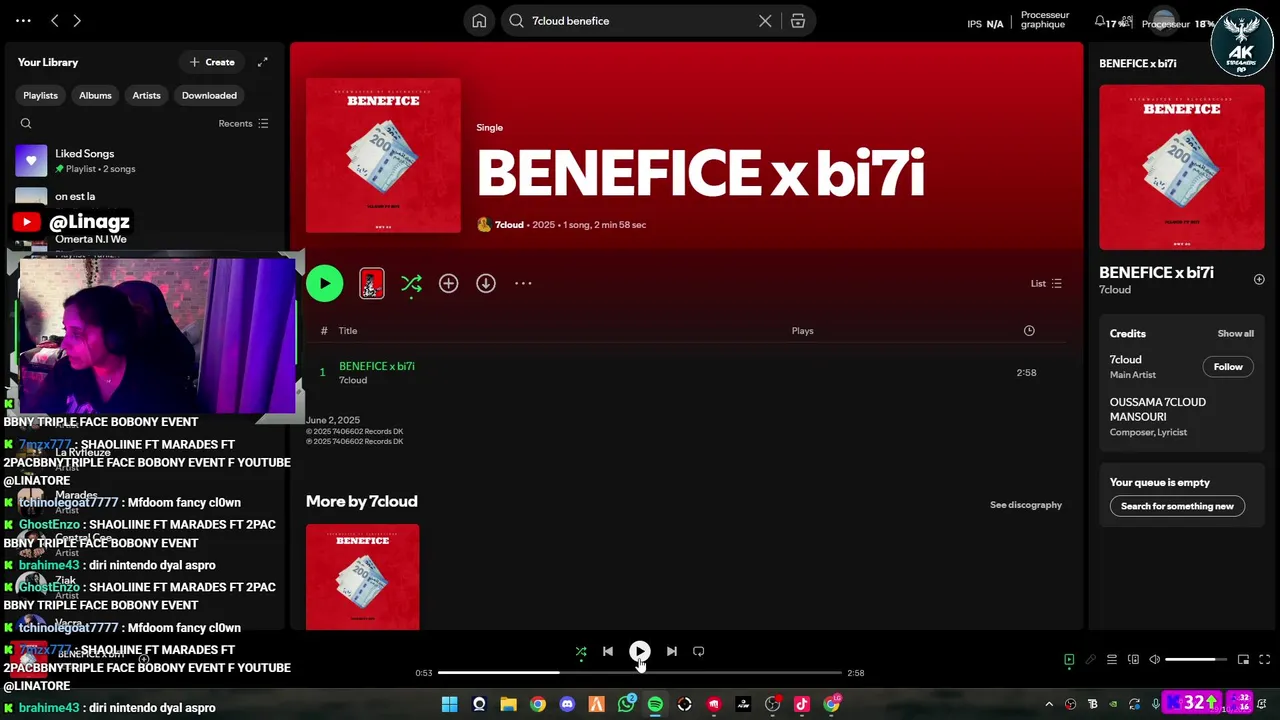Search within Your Library
Screen dimensions: 1280x720
26,124
